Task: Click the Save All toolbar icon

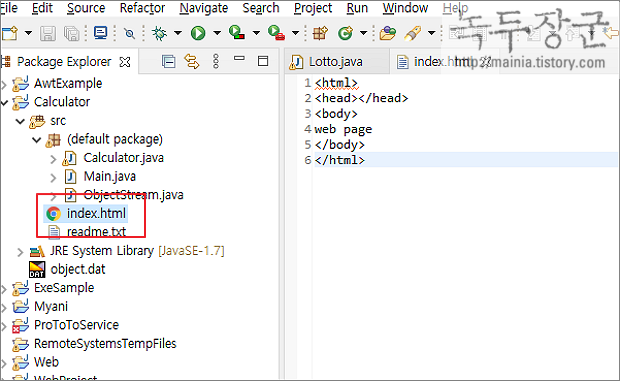Action: (72, 33)
